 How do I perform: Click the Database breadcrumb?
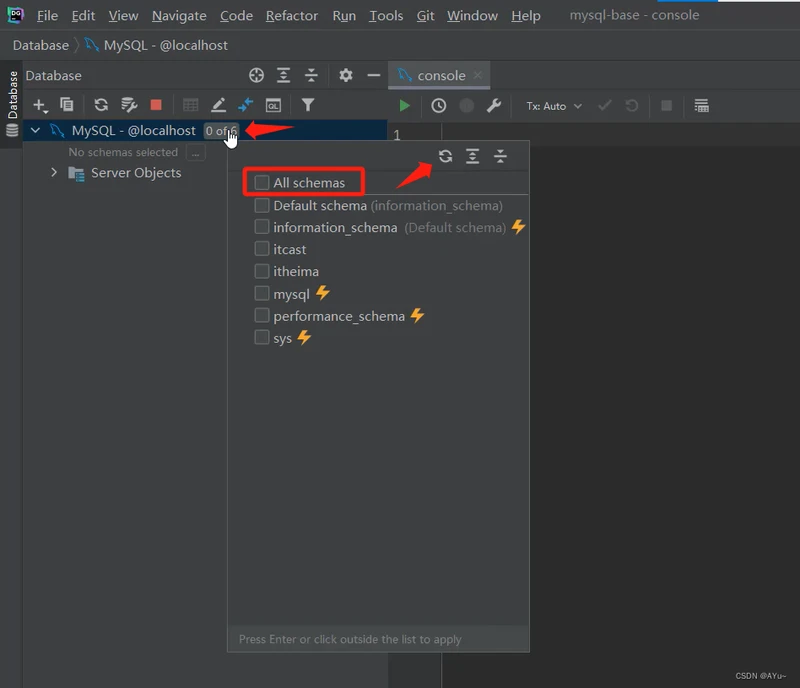click(41, 45)
